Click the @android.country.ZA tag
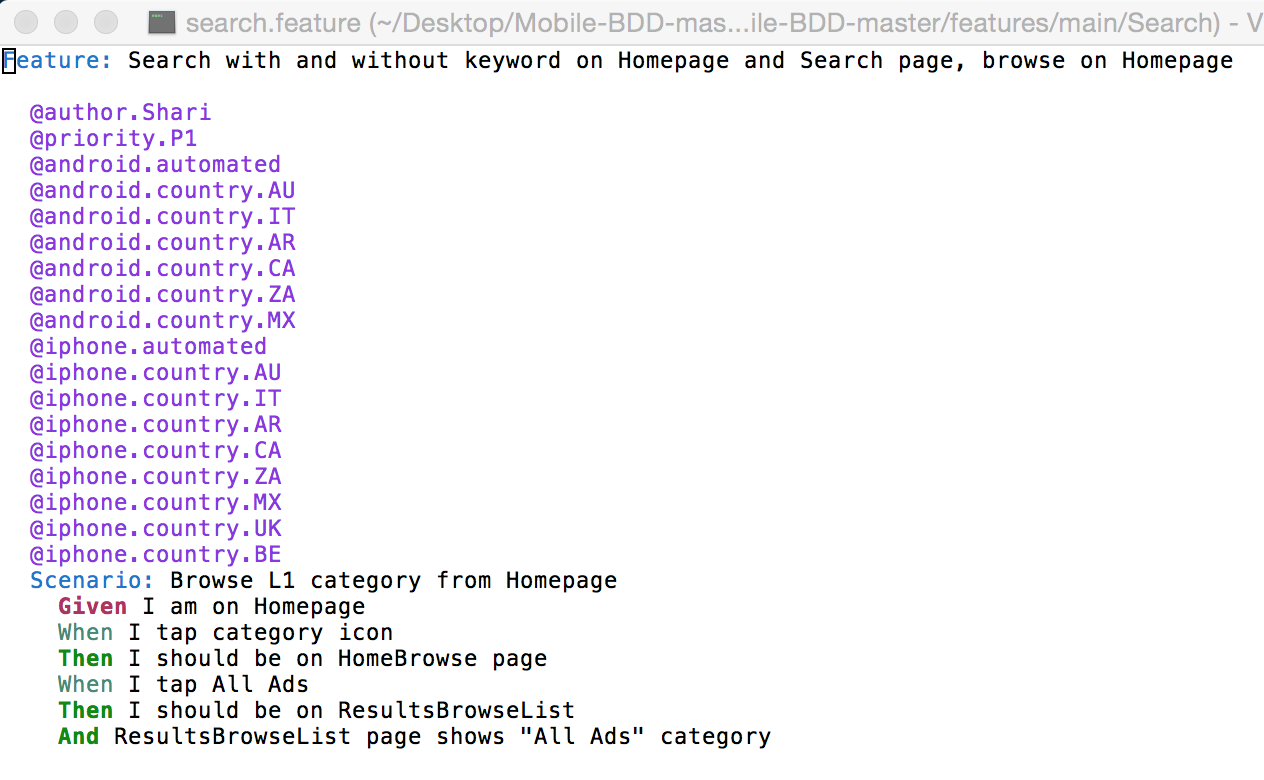This screenshot has width=1264, height=780. coord(162,294)
